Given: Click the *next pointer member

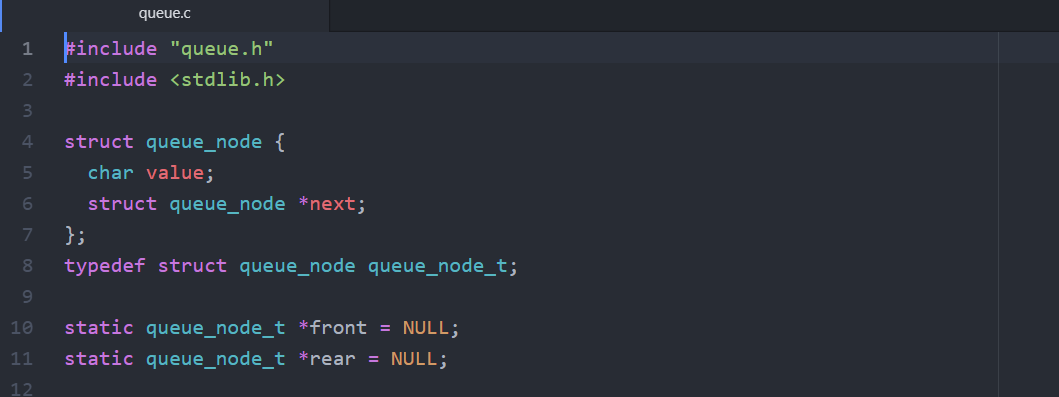Looking at the screenshot, I should pos(326,204).
